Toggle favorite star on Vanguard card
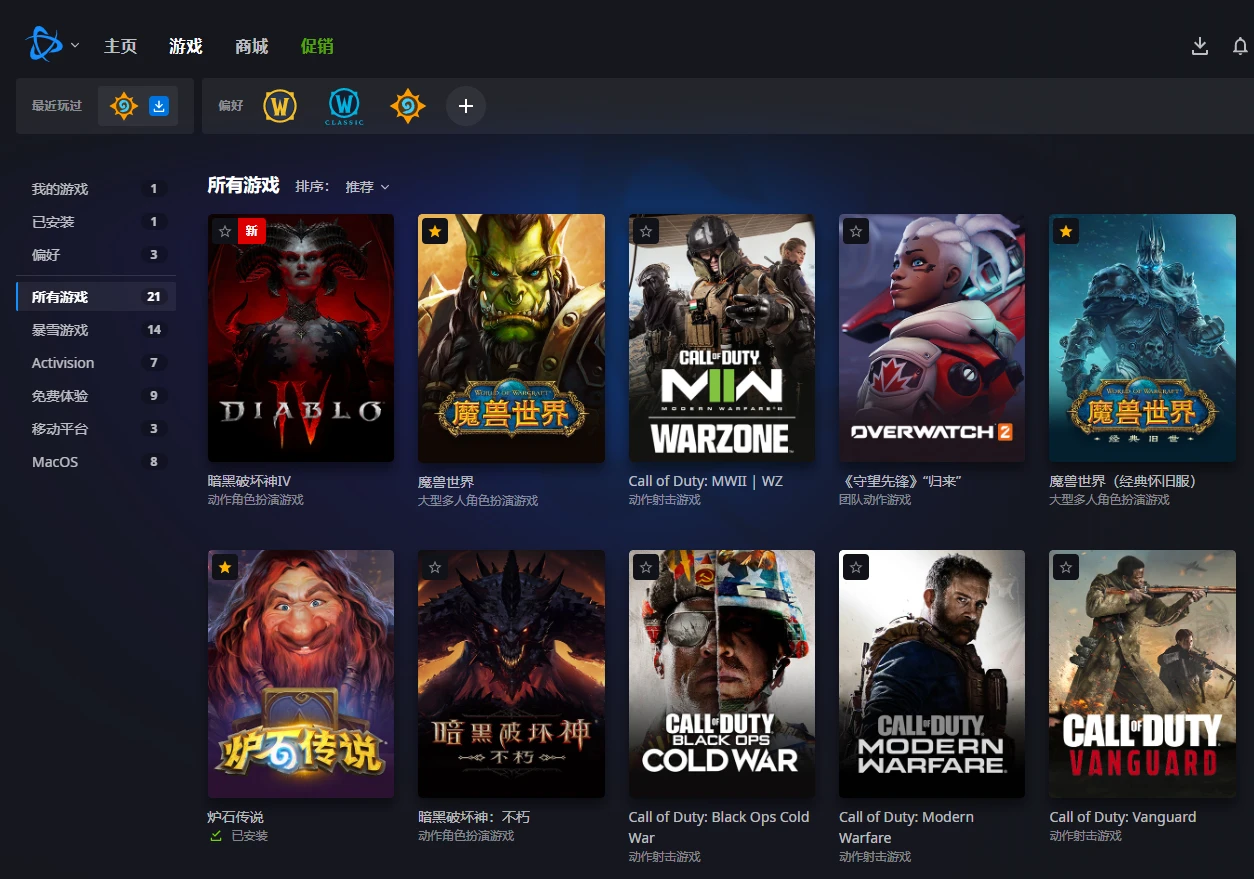The height and width of the screenshot is (879, 1254). tap(1066, 567)
